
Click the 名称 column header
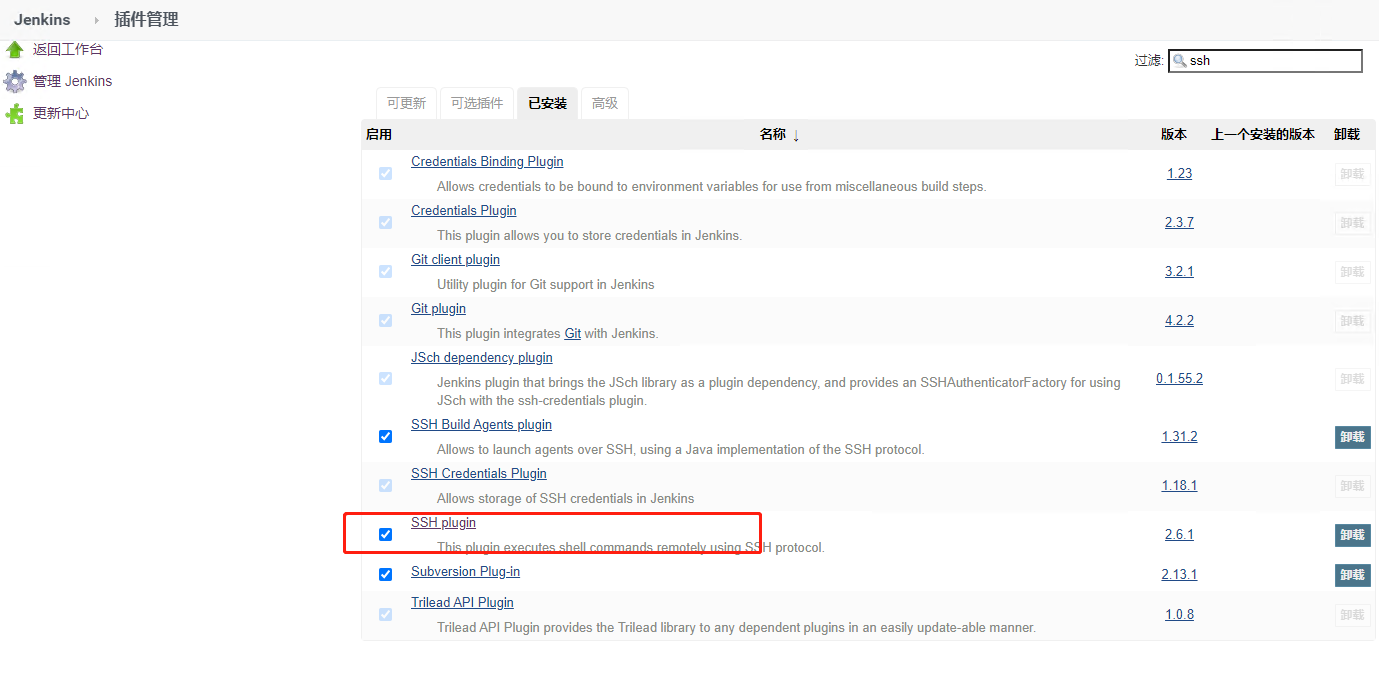[773, 135]
